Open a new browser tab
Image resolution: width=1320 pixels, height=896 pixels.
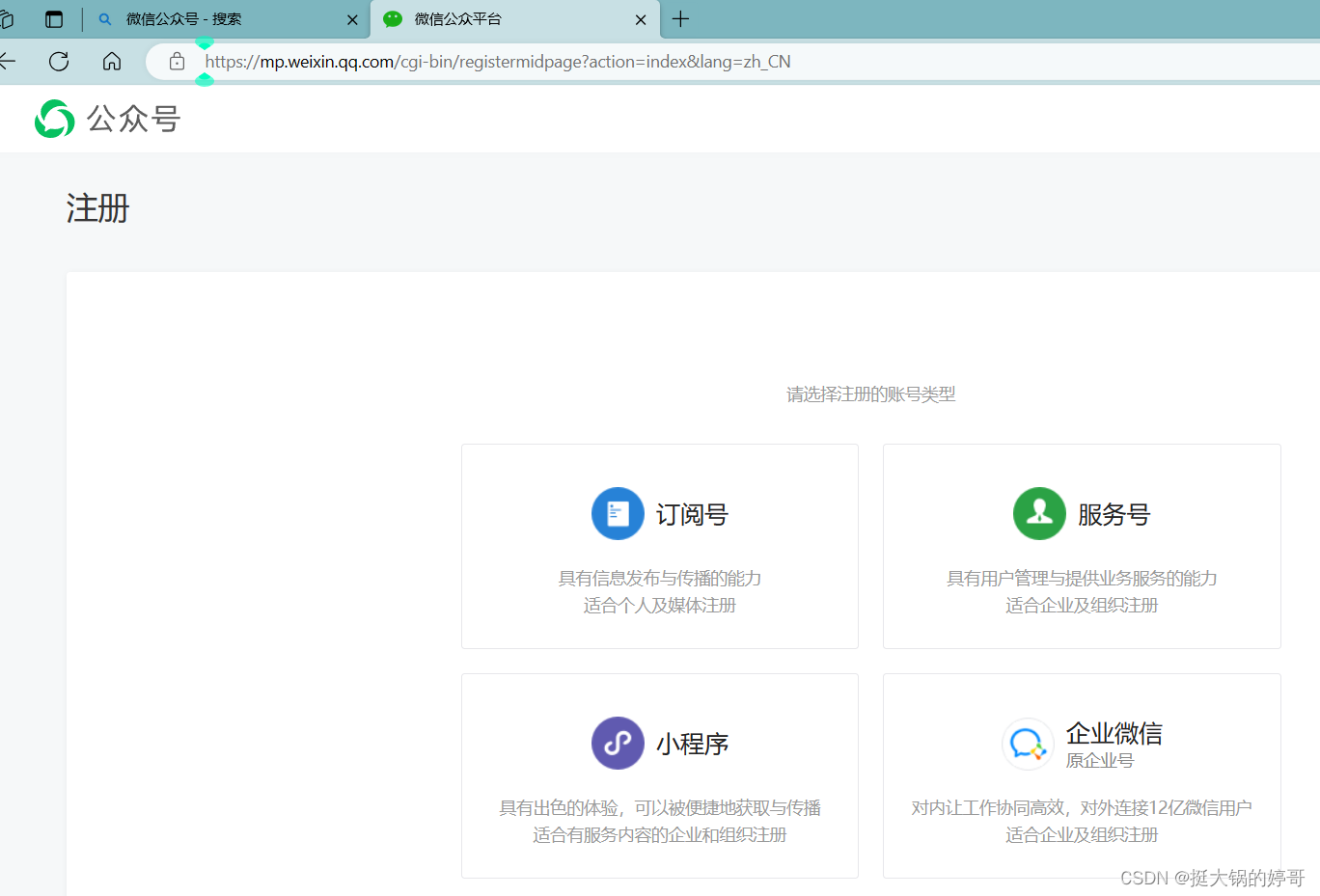pos(680,19)
